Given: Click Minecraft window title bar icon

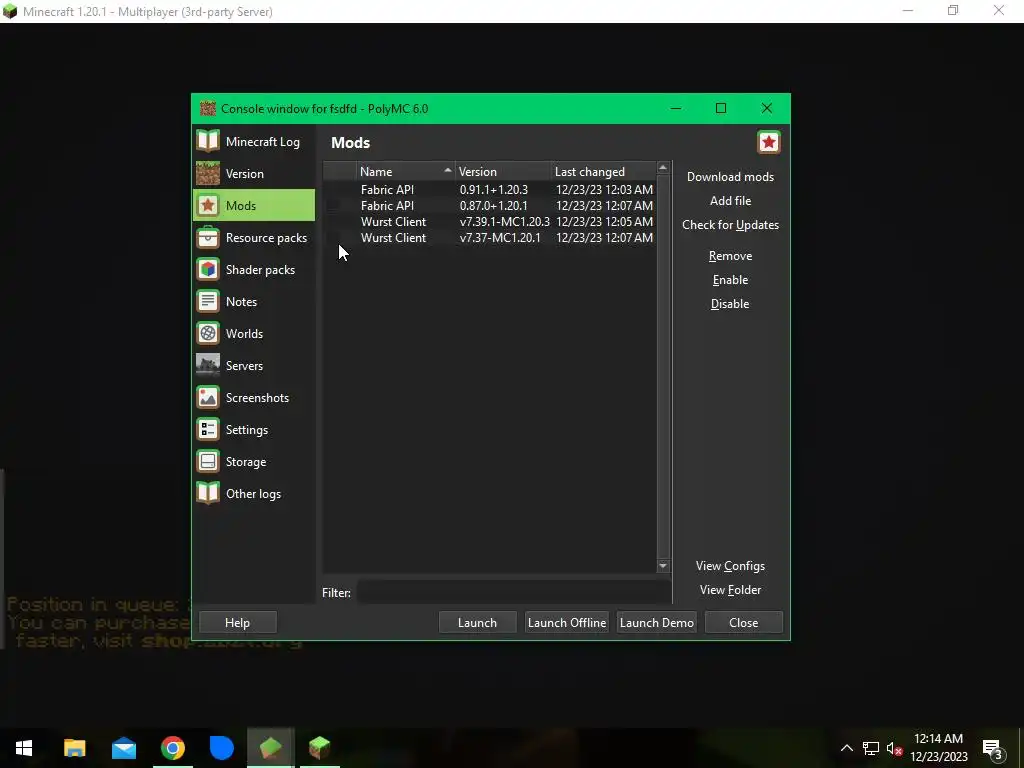Looking at the screenshot, I should point(10,11).
